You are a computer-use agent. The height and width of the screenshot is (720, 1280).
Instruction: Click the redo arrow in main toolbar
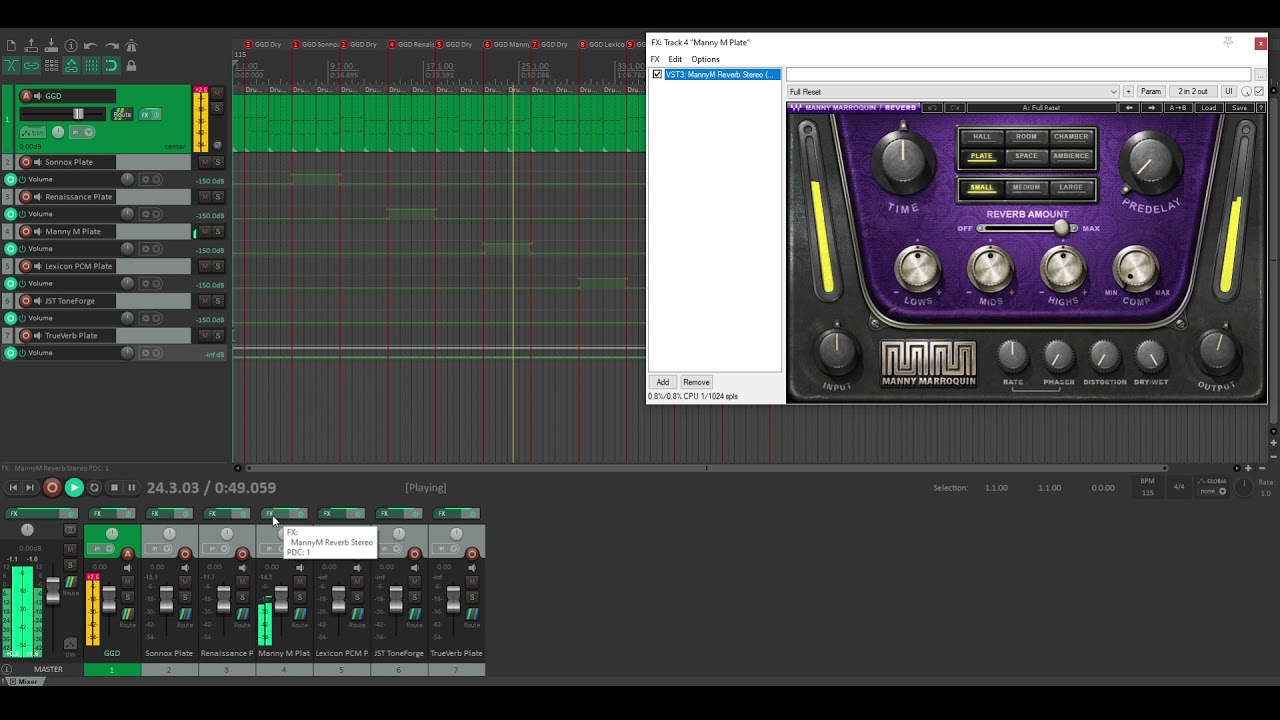111,46
